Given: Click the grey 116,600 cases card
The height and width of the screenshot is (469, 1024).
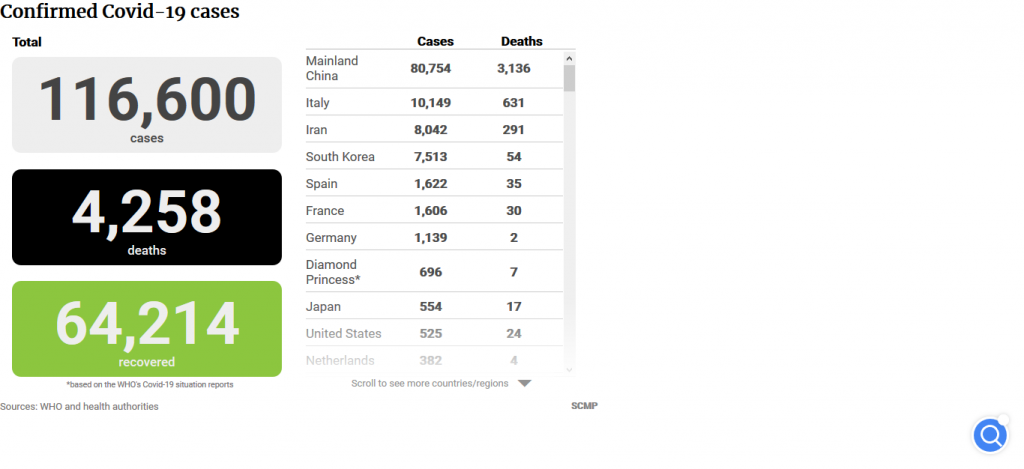Looking at the screenshot, I should point(147,105).
